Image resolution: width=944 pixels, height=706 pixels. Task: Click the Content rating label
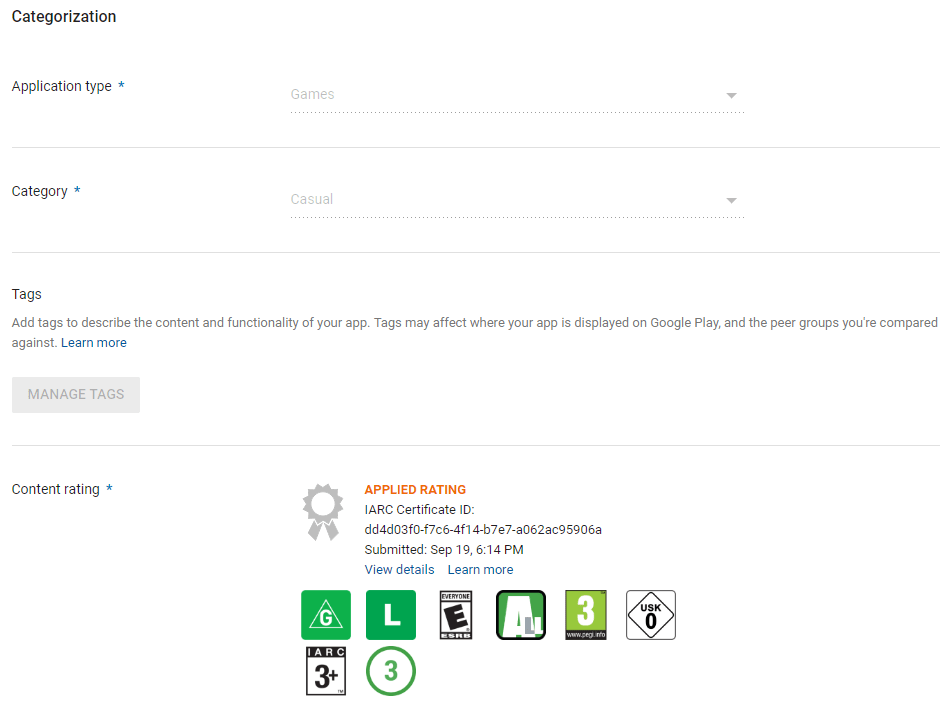point(55,489)
